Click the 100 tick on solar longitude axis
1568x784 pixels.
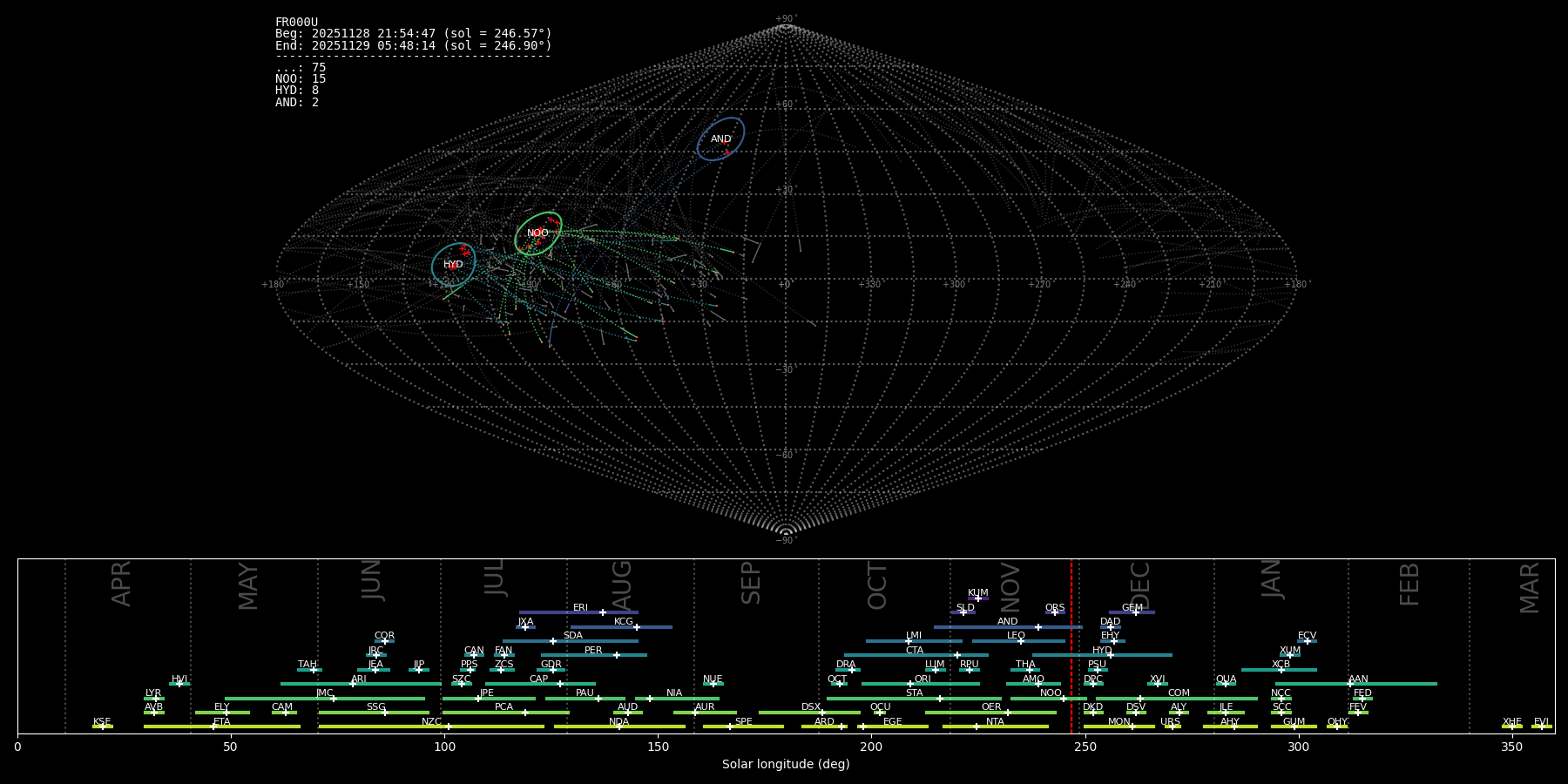pos(444,747)
